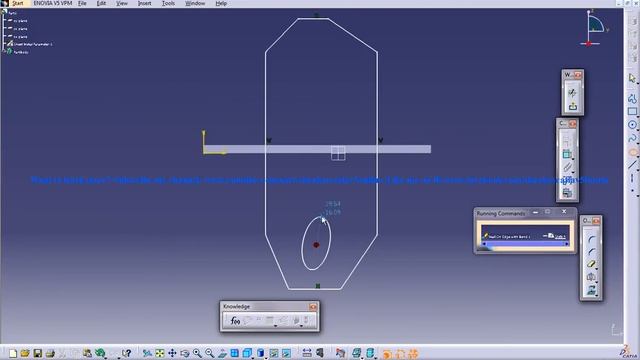Click the Mirror icon in O toolbar
The image size is (640, 360).
tap(591, 277)
